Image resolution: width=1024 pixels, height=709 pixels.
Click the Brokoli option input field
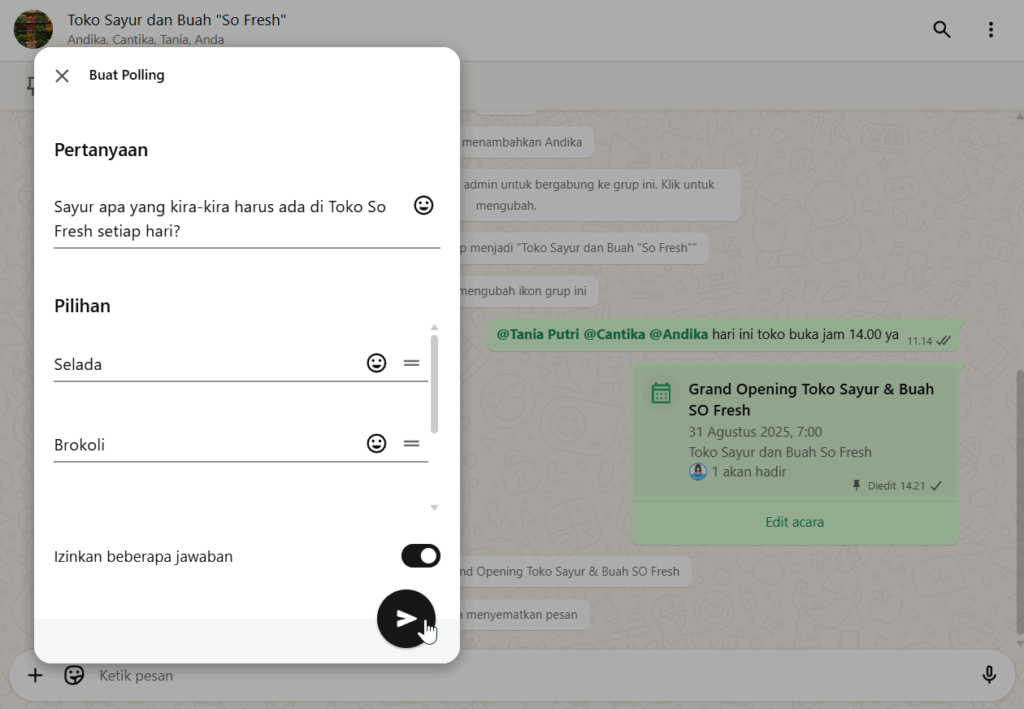(200, 445)
